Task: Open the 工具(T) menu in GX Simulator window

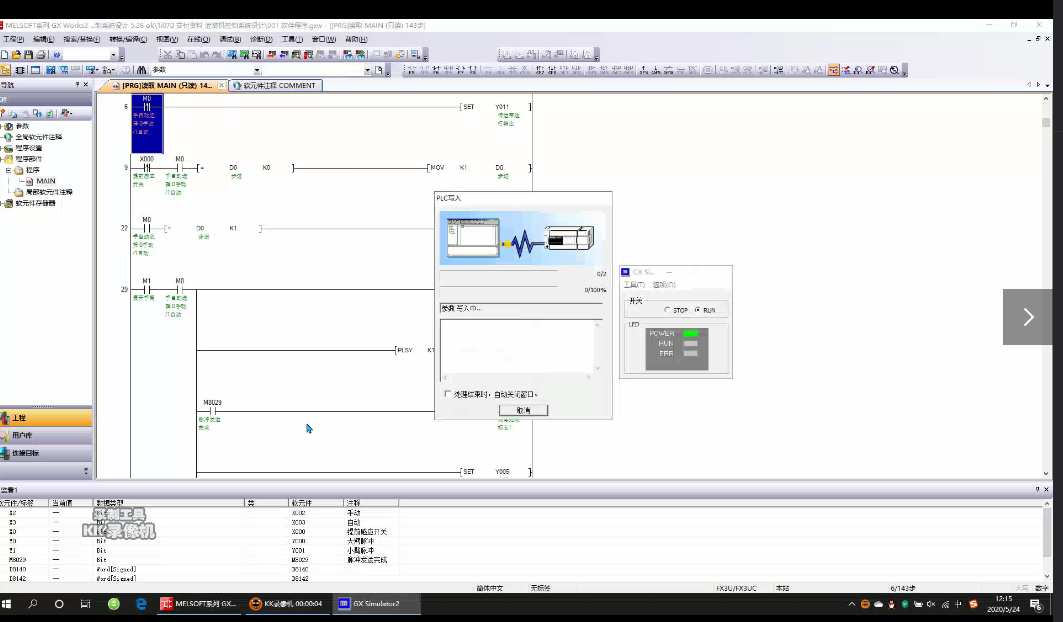Action: (635, 285)
